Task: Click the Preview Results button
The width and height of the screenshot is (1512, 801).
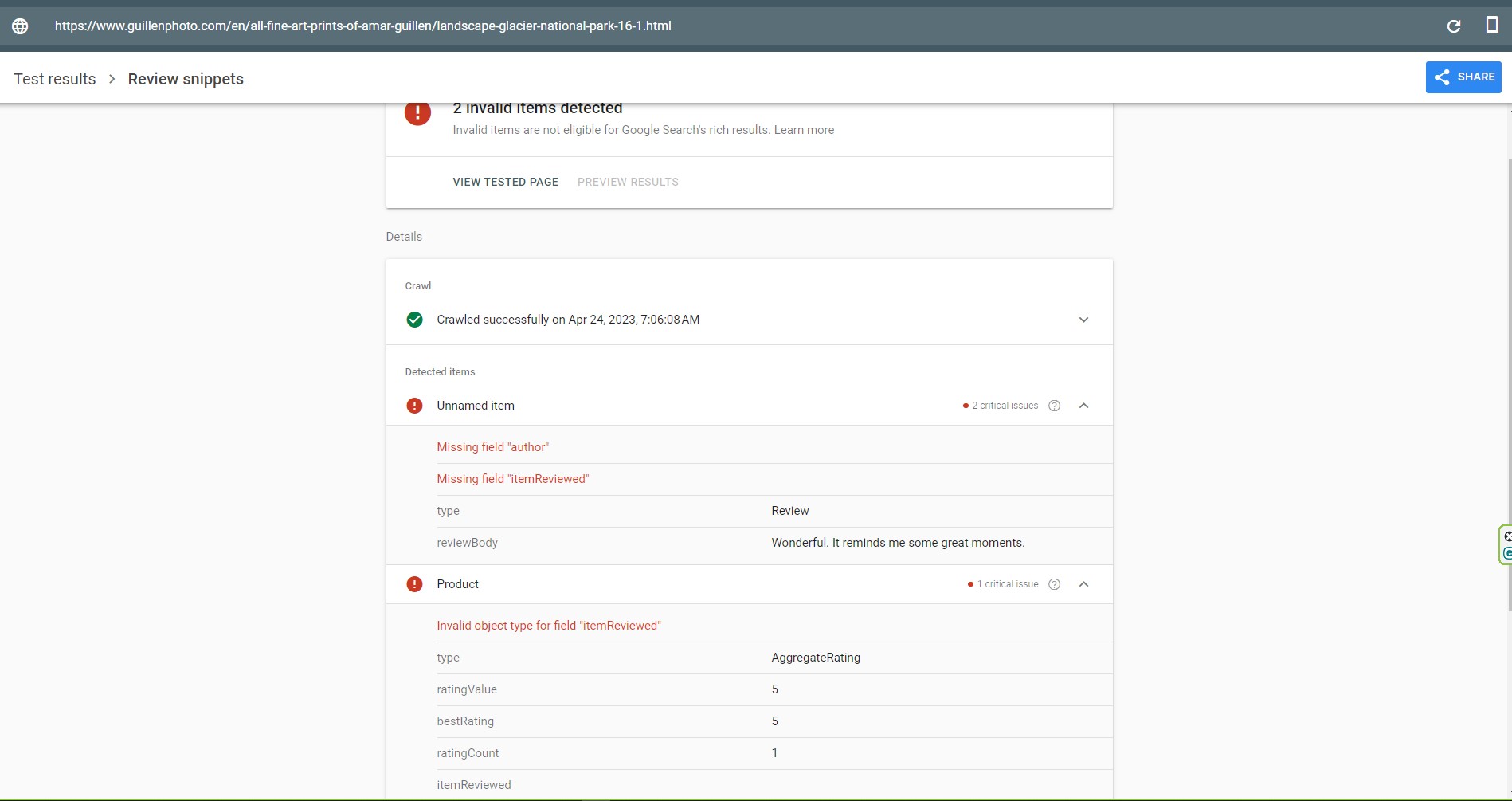Action: point(628,182)
